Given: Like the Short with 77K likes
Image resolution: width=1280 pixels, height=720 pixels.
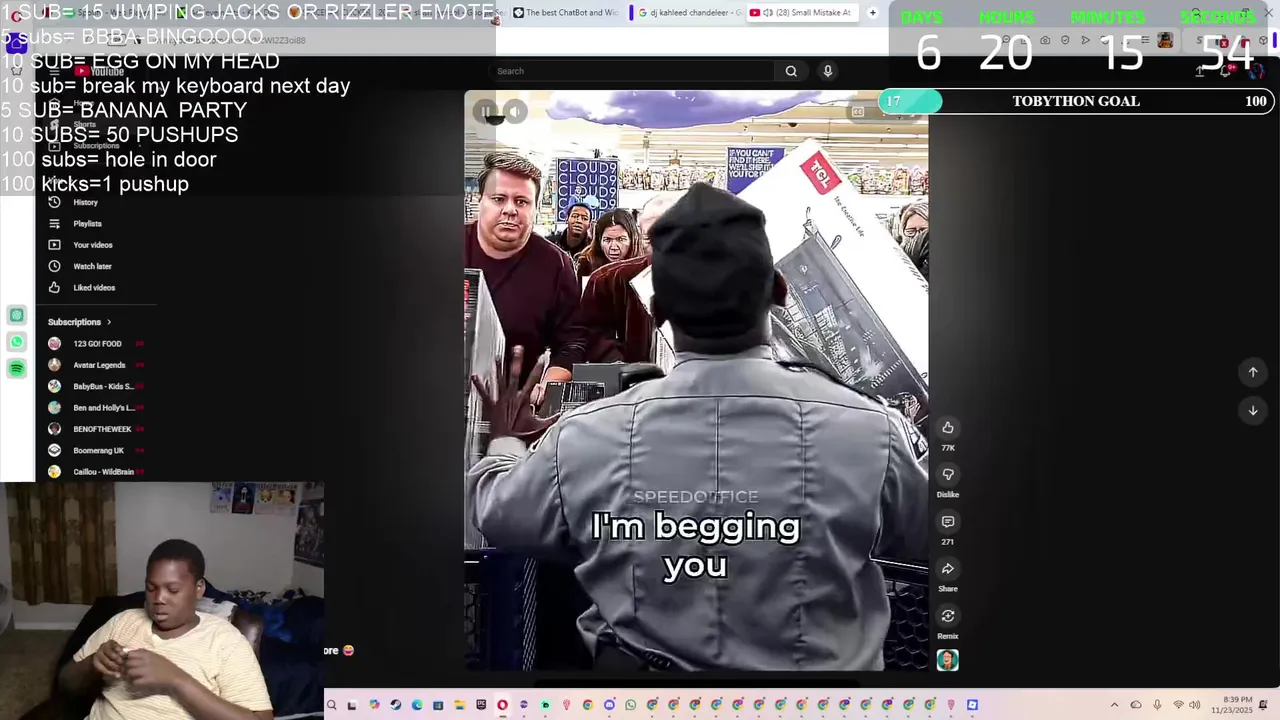Looking at the screenshot, I should (948, 428).
